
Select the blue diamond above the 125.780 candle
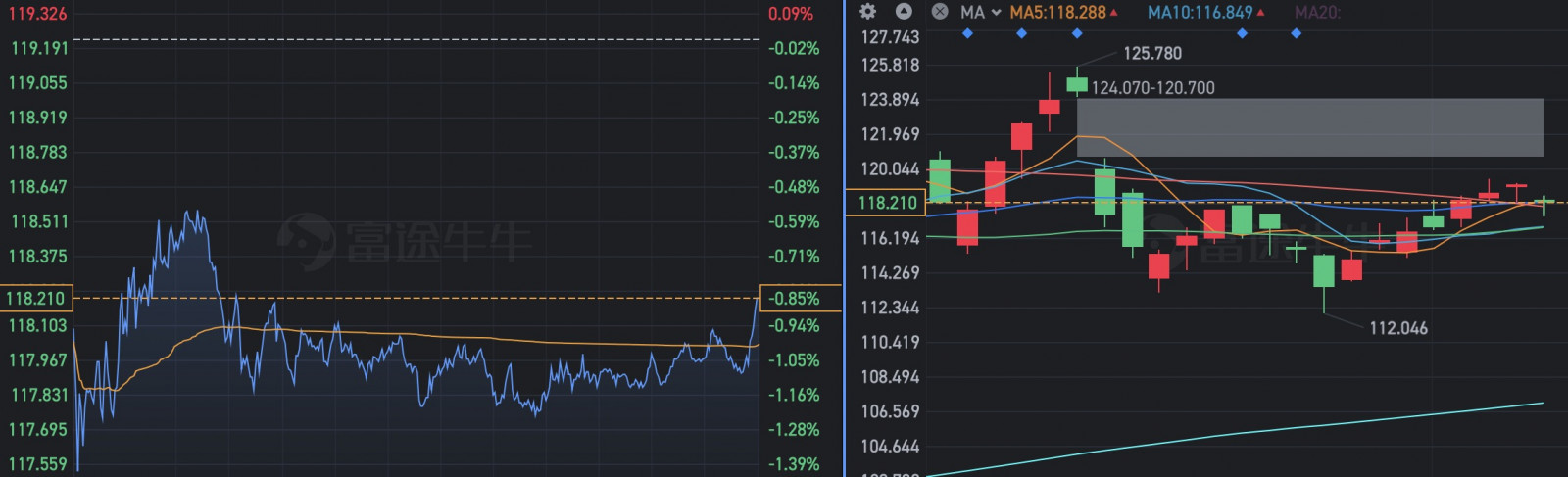tap(1077, 33)
